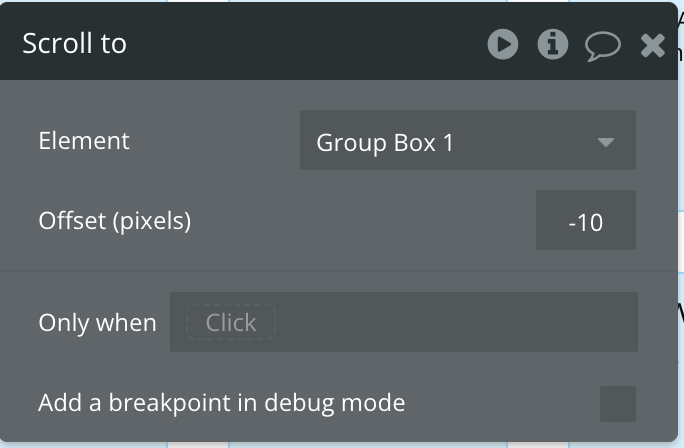Click empty area of Only when expression box

(450, 323)
